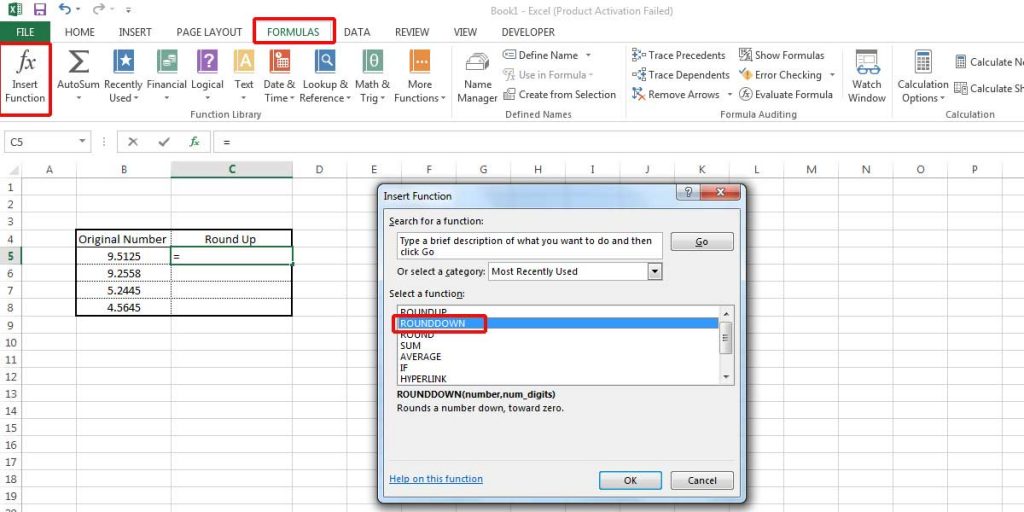Open the Customize Quick Access Toolbar dropdown

tap(128, 10)
